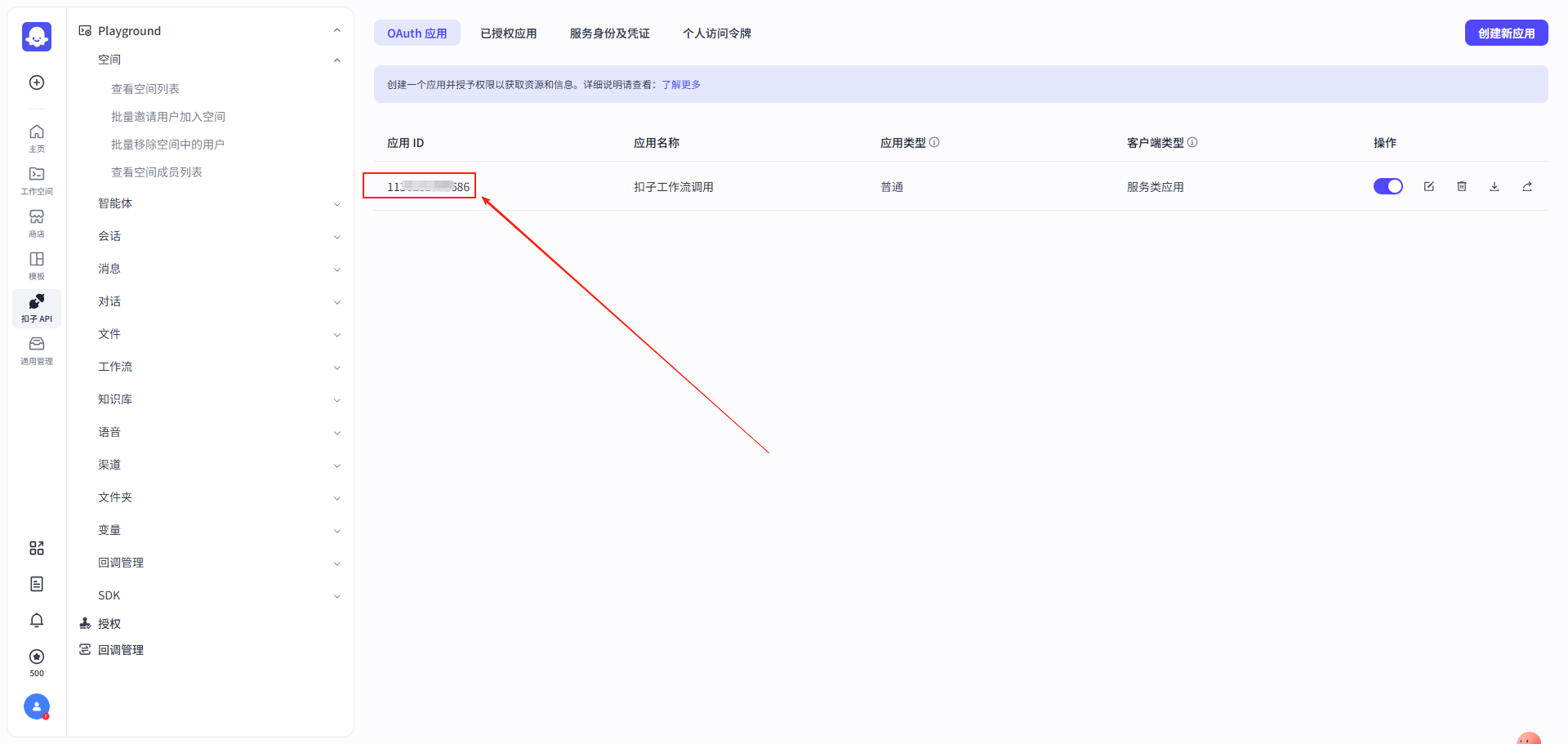Switch to OAuth 应用 tab

coord(417,33)
